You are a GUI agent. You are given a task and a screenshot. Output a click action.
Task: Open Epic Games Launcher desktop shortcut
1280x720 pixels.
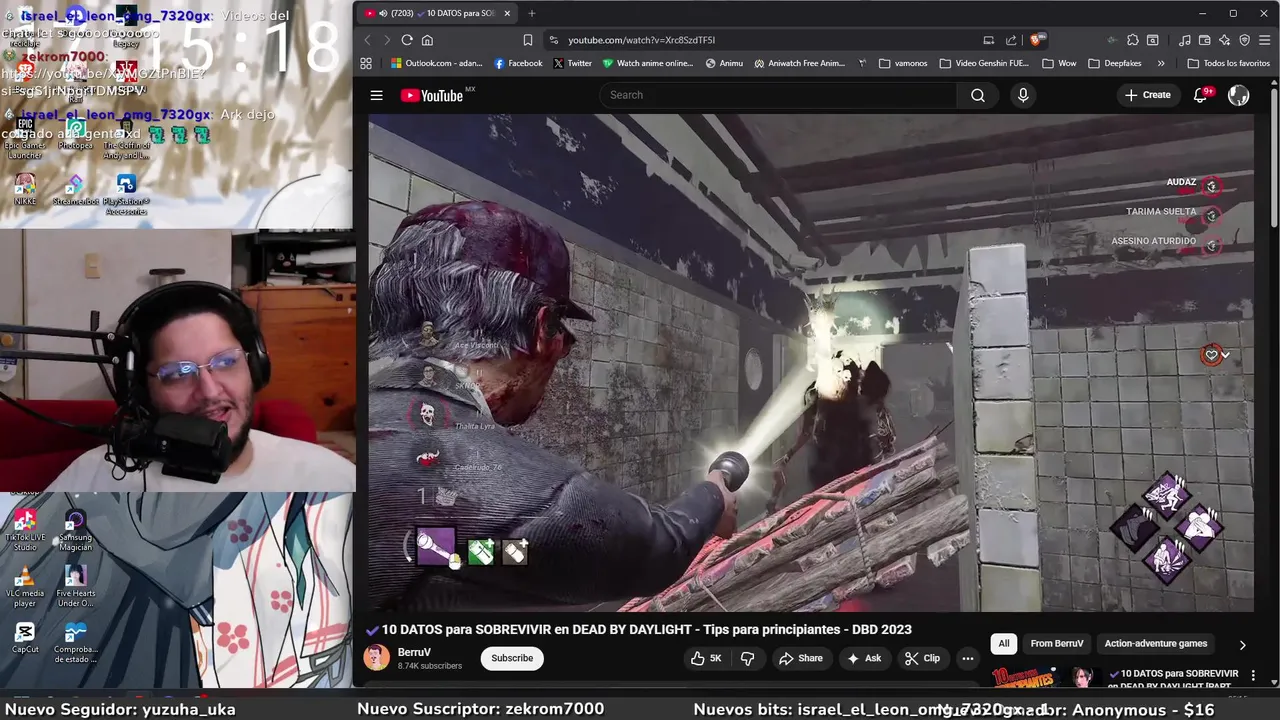pos(25,139)
